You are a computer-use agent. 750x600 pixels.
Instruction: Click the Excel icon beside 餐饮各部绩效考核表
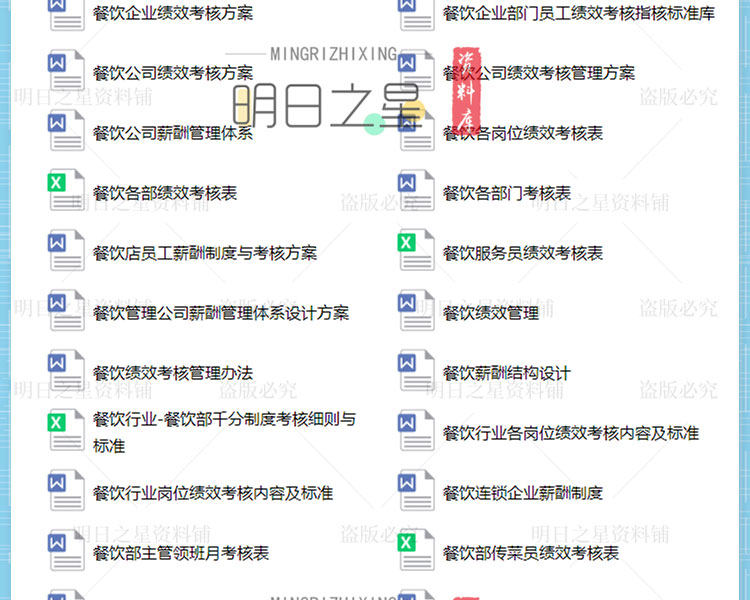coord(66,190)
